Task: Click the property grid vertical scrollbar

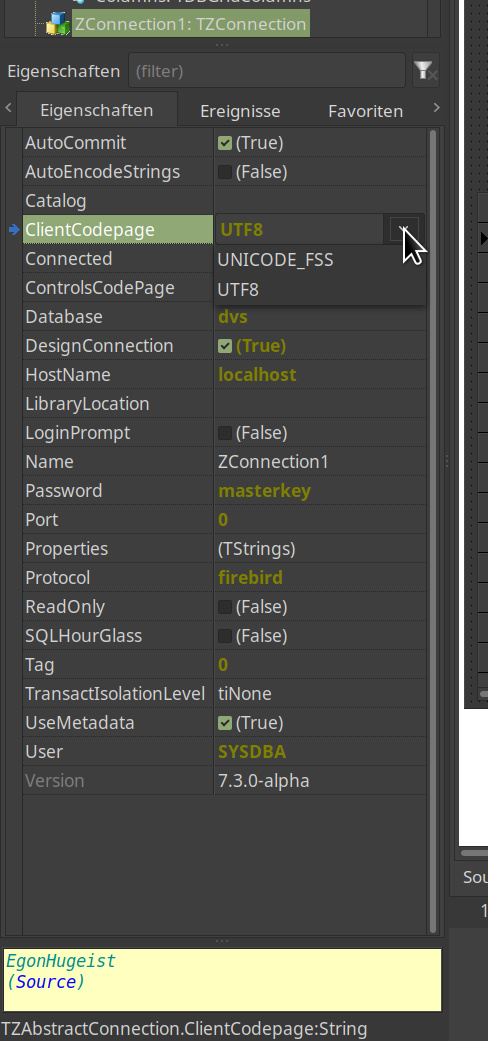Action: pos(434,531)
